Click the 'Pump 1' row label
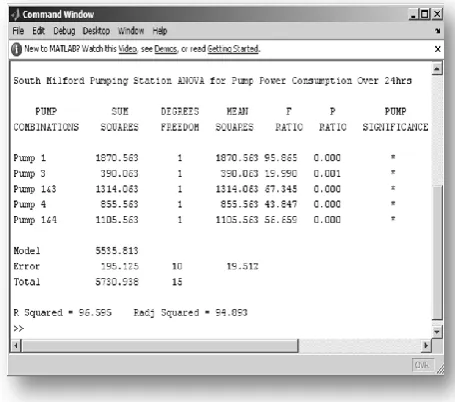This screenshot has height=402, width=455. click(x=29, y=158)
